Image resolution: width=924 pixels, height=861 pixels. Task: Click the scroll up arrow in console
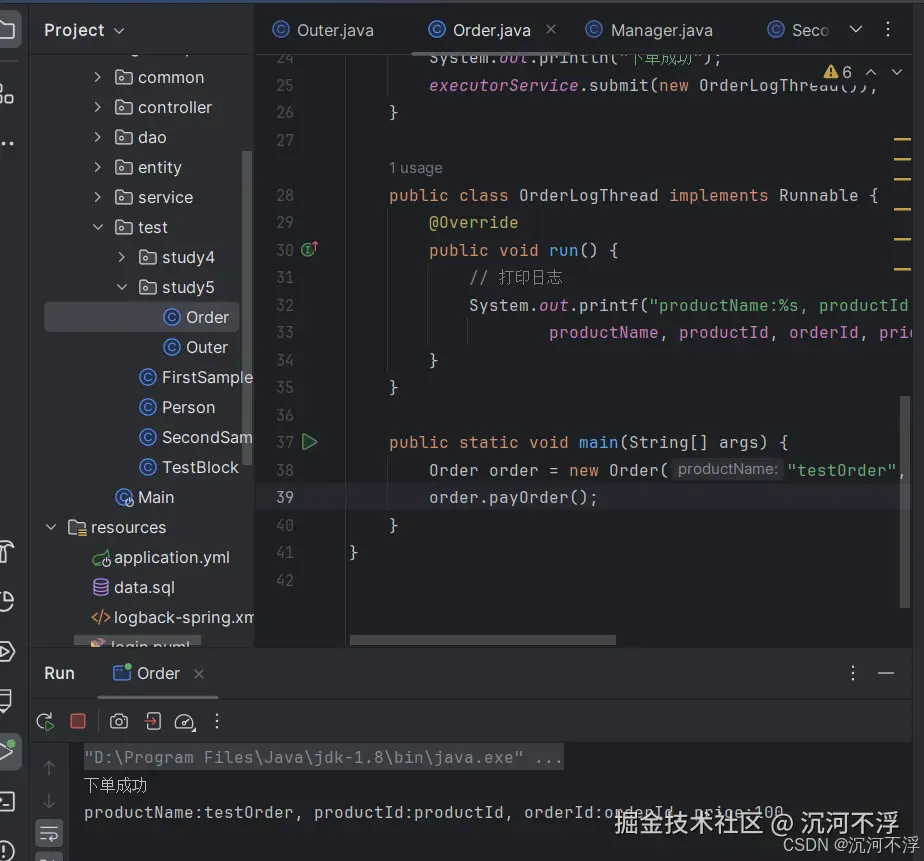tap(50, 767)
